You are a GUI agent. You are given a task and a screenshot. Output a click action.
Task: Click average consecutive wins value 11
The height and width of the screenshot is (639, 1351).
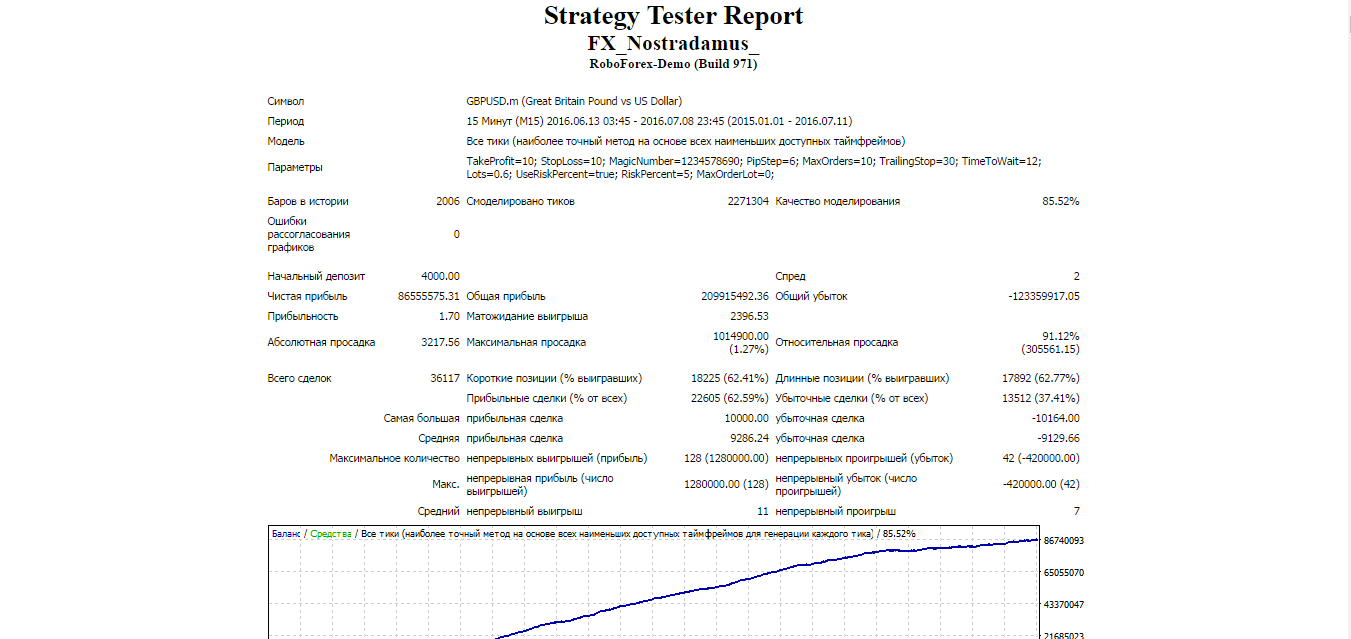763,511
